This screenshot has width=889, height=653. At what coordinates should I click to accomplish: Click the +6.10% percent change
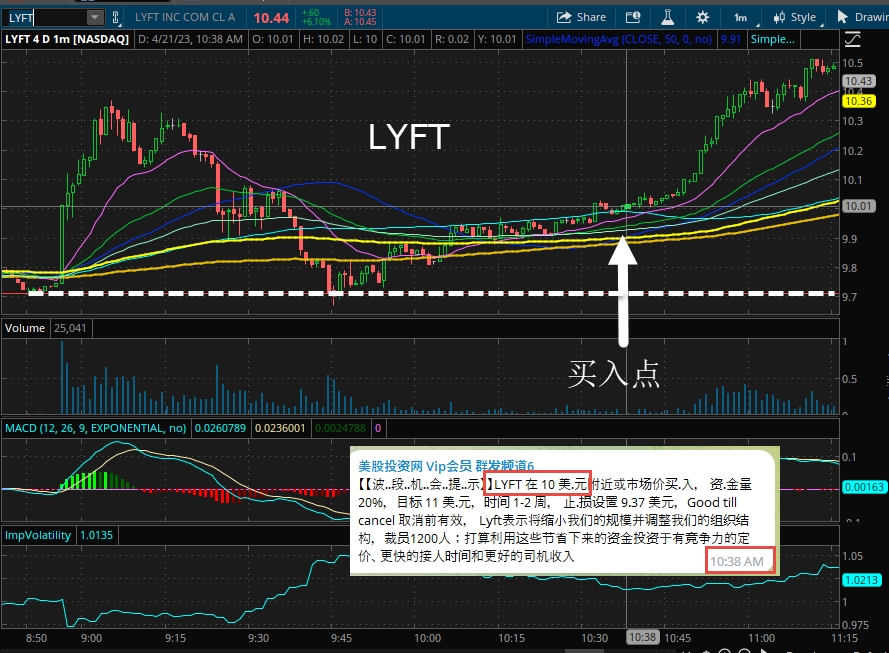316,22
